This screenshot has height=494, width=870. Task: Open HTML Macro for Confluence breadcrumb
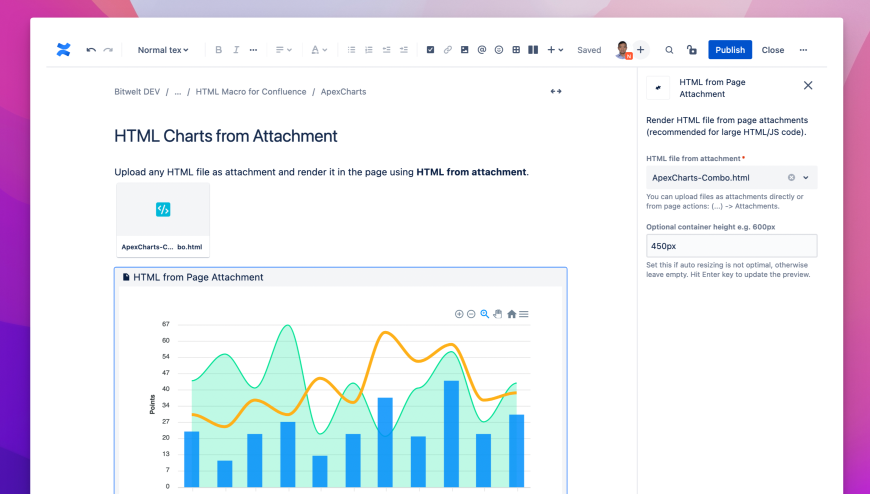[251, 92]
